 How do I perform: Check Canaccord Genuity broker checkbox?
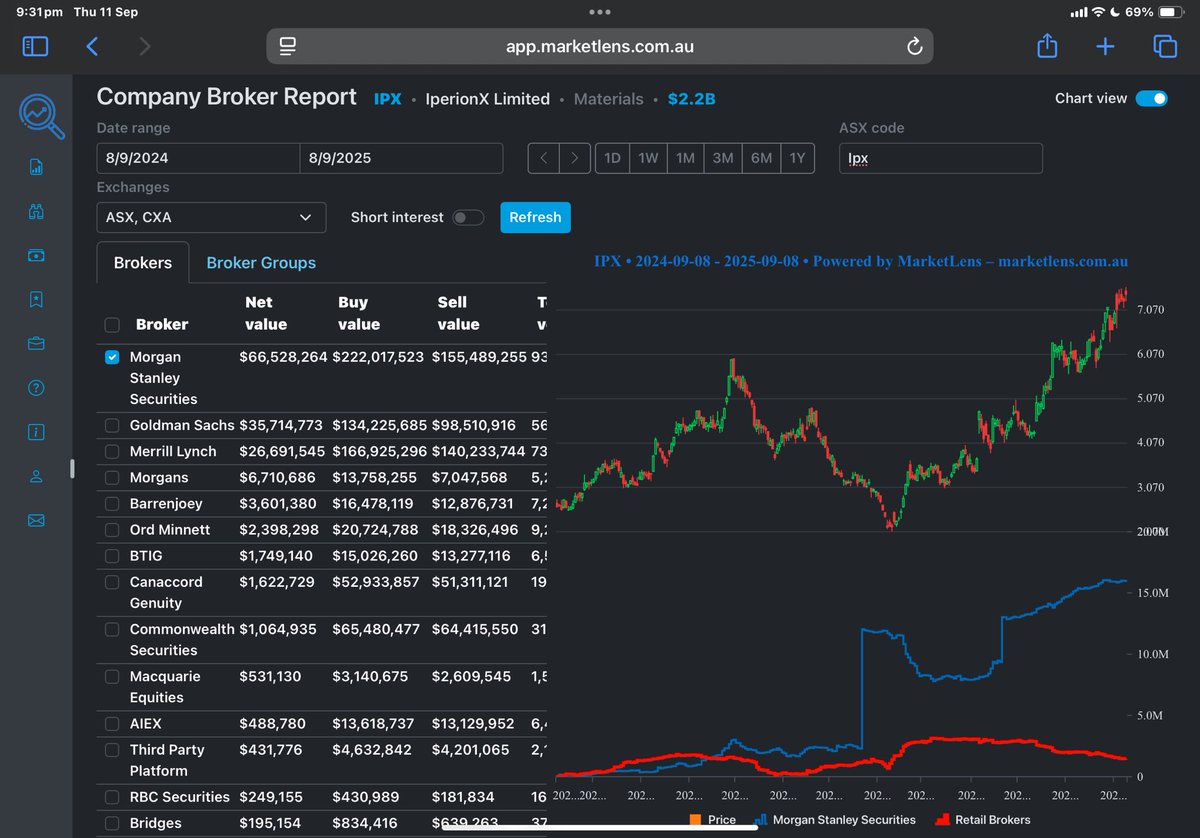112,581
